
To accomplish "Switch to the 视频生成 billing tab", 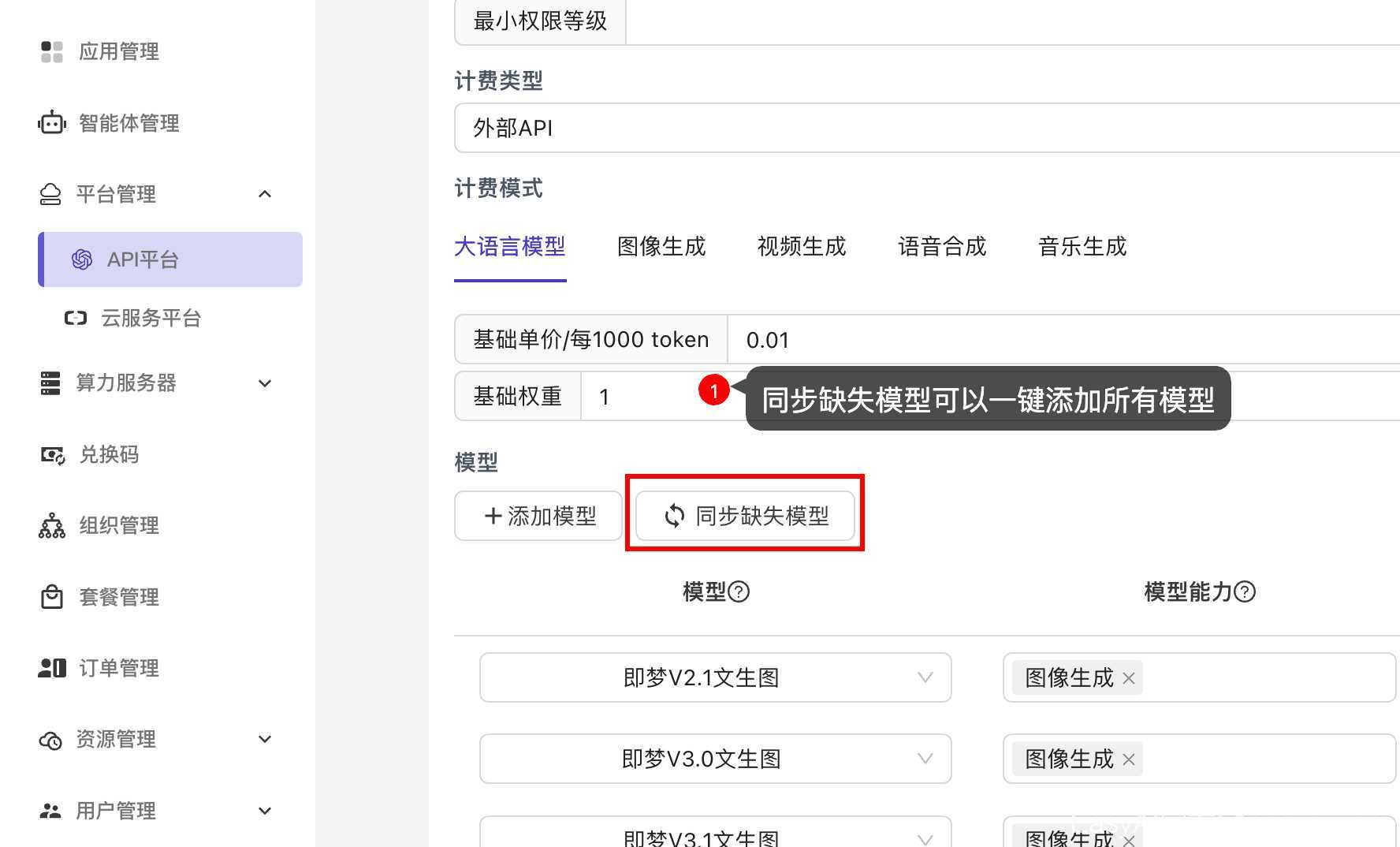I will click(x=801, y=247).
